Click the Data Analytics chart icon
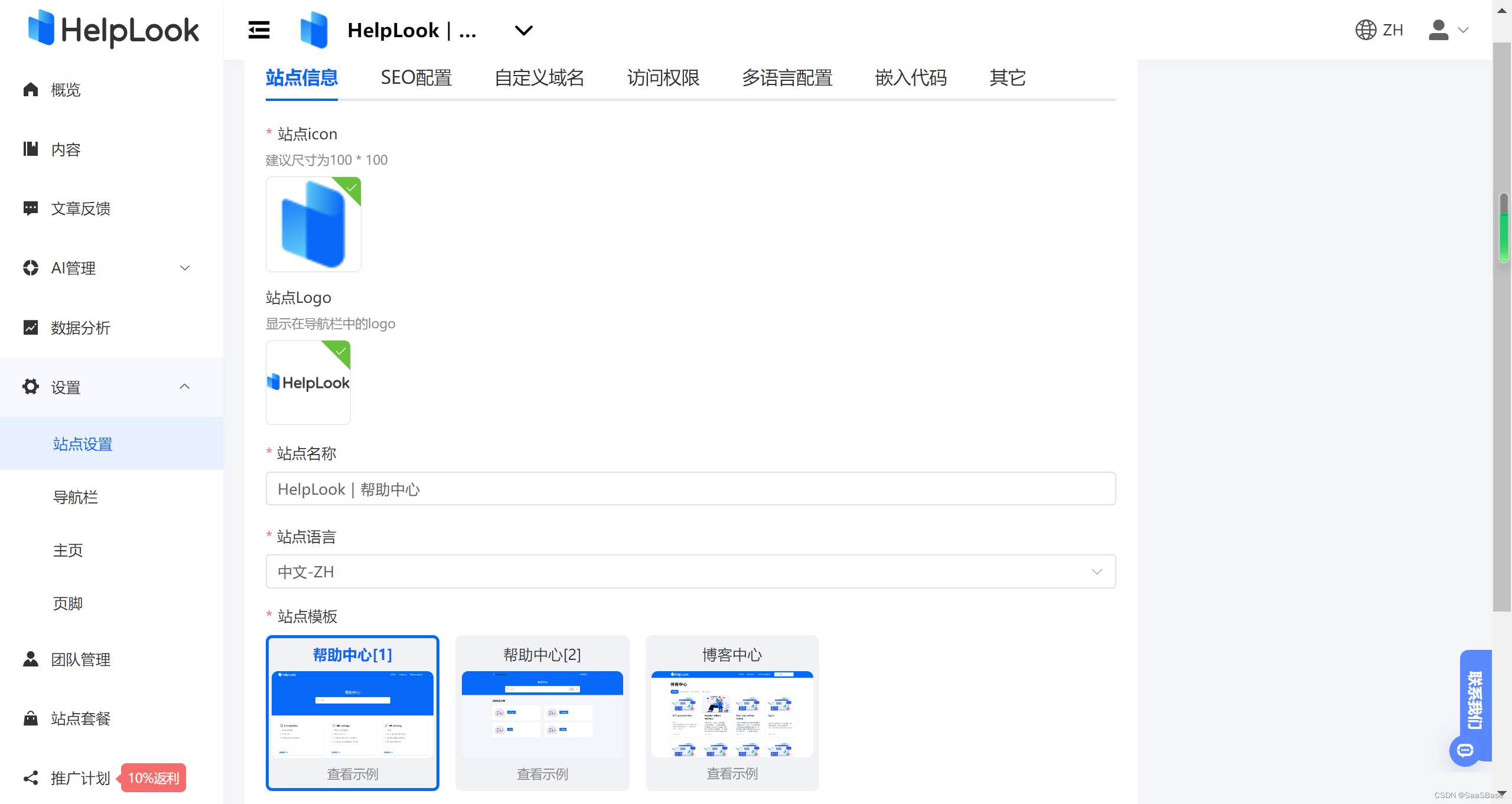Image resolution: width=1512 pixels, height=804 pixels. point(31,328)
